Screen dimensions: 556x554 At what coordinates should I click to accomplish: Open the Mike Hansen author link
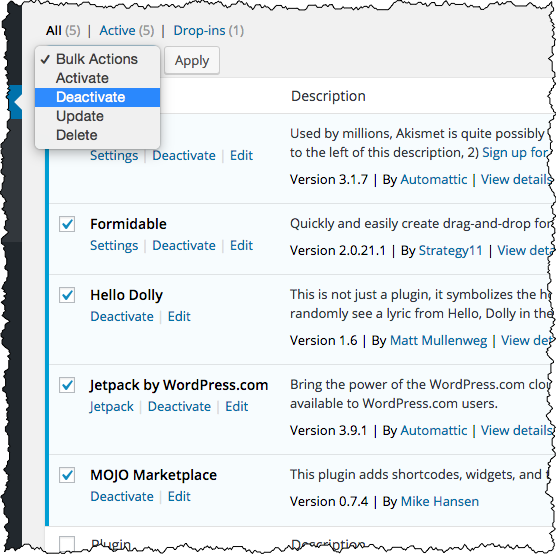tap(440, 502)
